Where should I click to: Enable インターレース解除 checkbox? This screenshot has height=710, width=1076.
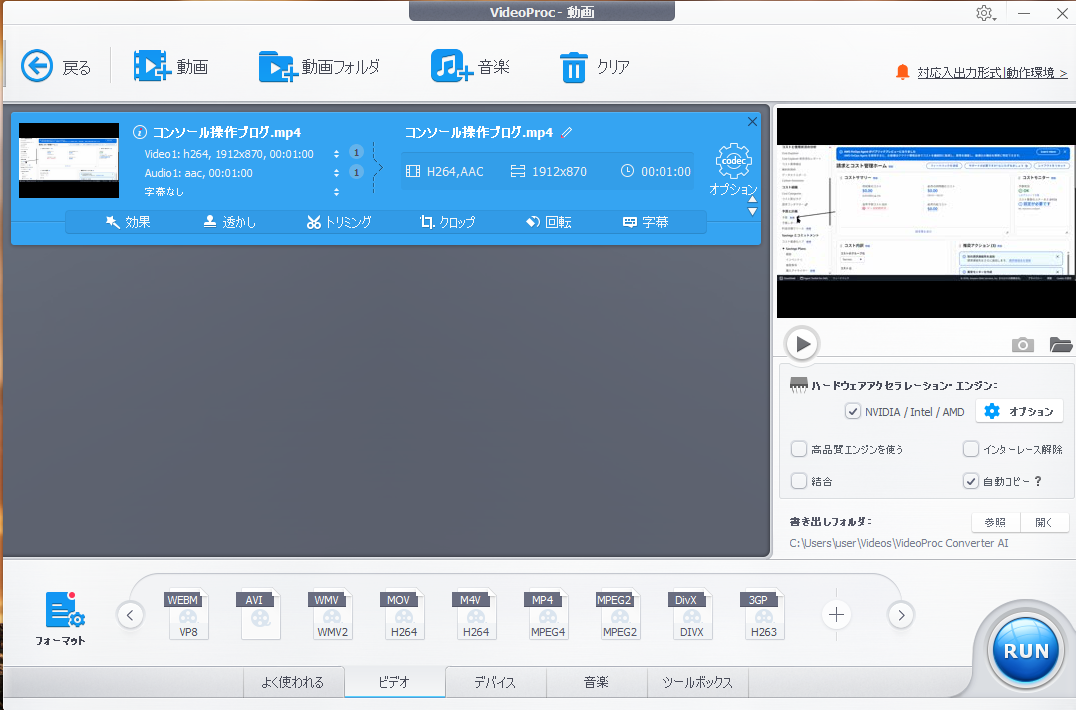coord(970,449)
